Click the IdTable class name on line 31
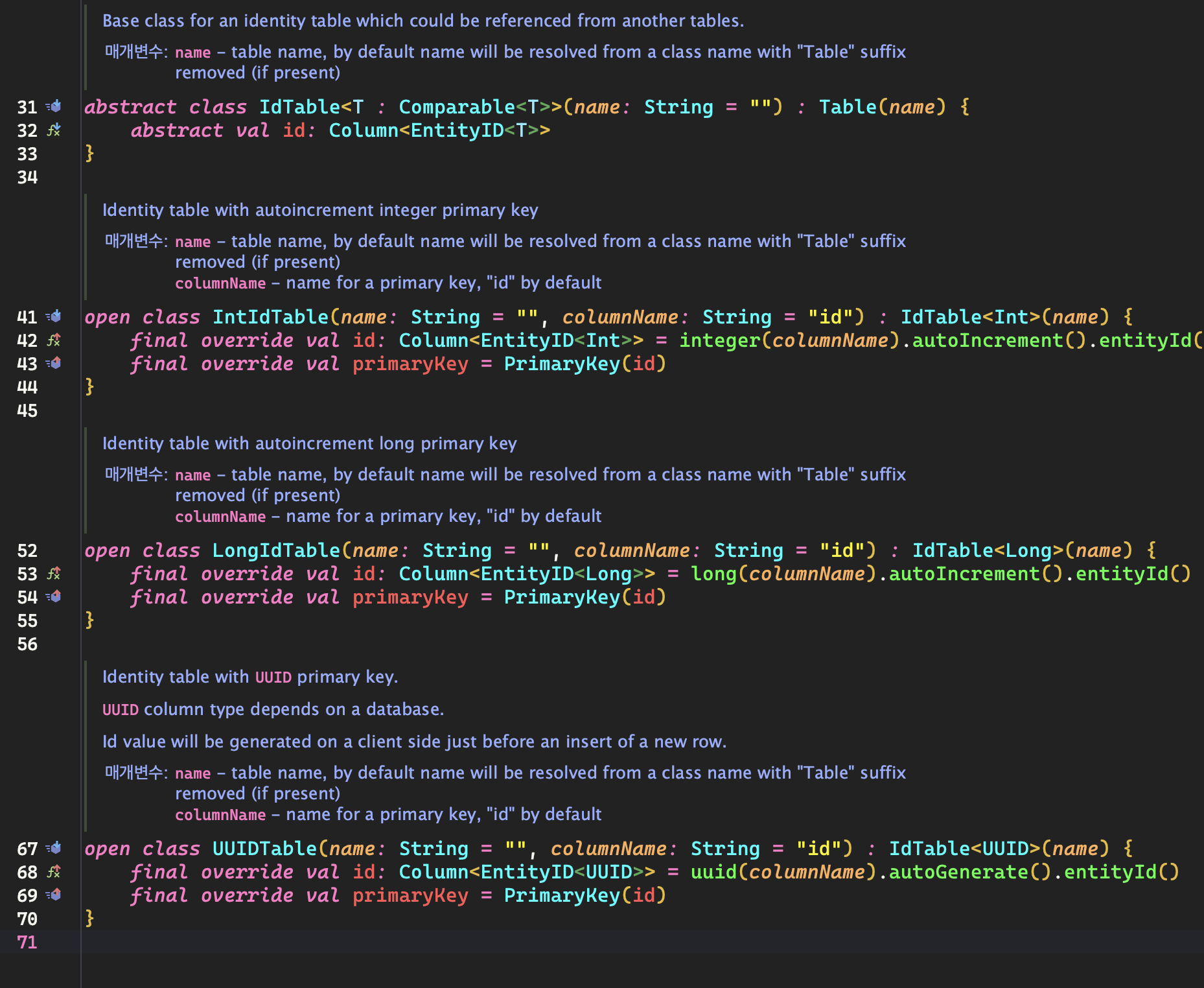This screenshot has width=1204, height=988. 299,107
